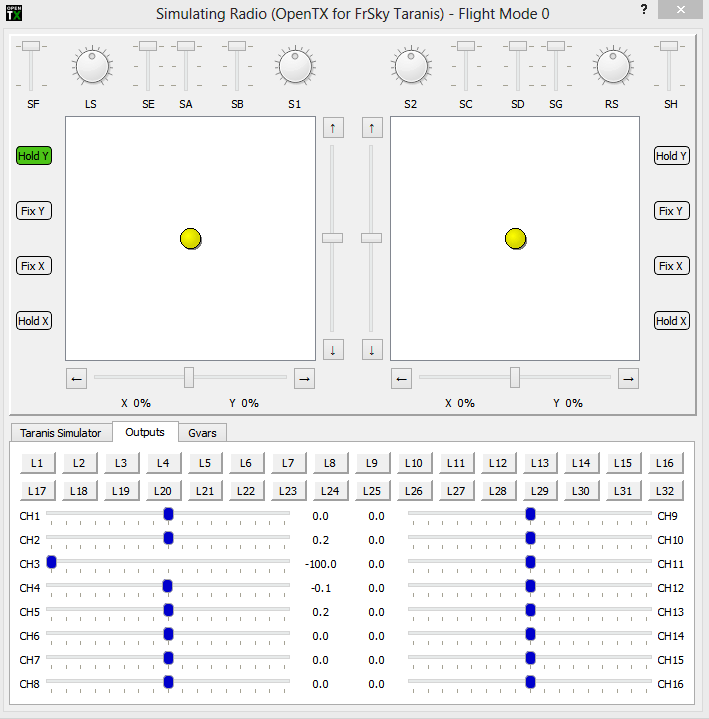Click logical switch L1 button

[x=37, y=463]
